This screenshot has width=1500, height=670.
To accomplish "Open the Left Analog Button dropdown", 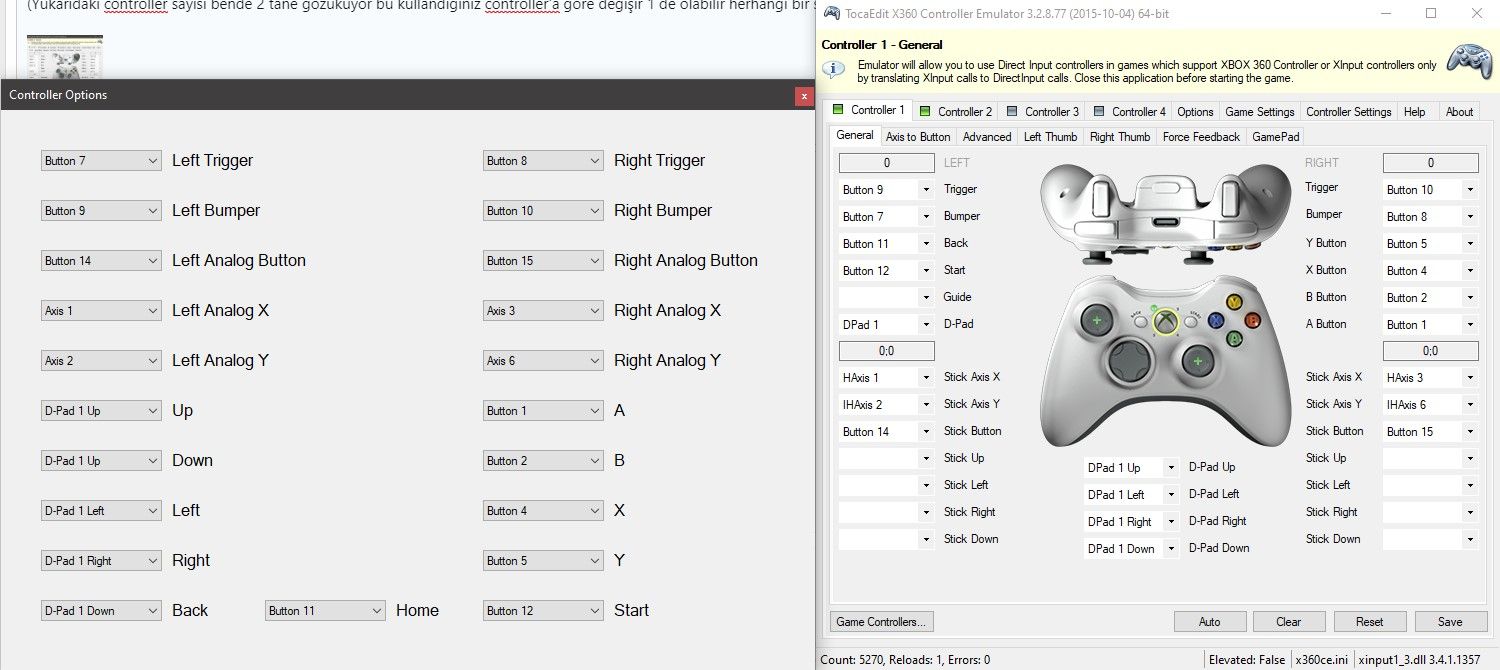I will (101, 260).
